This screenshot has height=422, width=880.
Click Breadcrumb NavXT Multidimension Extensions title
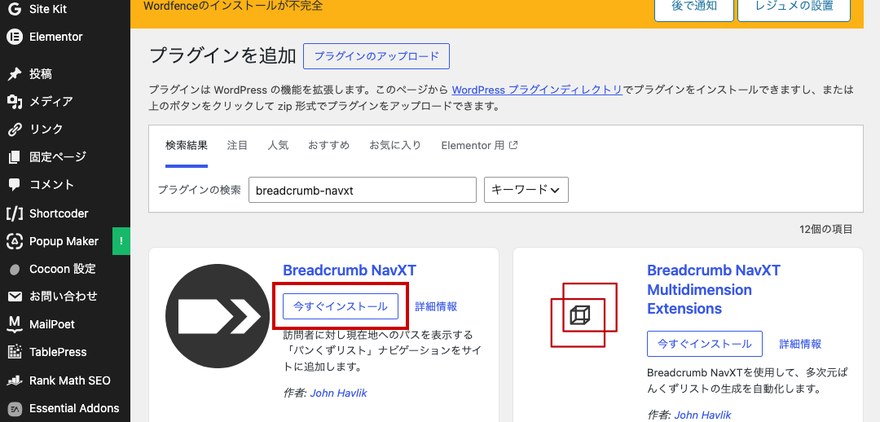click(713, 290)
